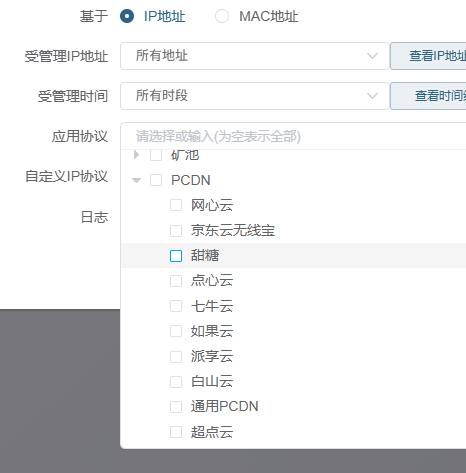Check the 矿池 checkbox
Screen dimensions: 466x473
pos(156,155)
